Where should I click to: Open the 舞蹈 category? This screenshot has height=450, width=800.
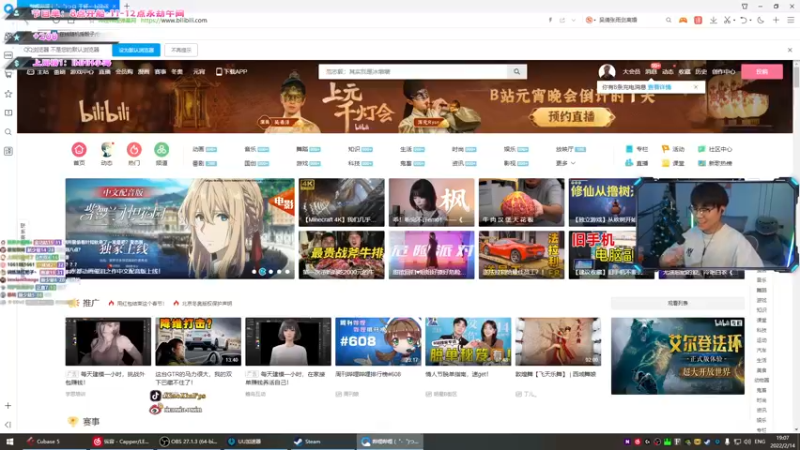click(x=302, y=149)
